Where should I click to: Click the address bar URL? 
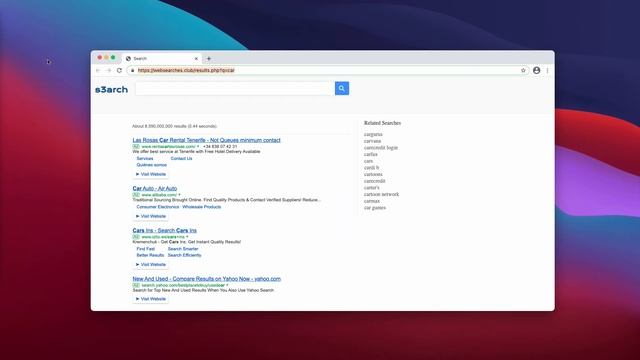coord(186,70)
